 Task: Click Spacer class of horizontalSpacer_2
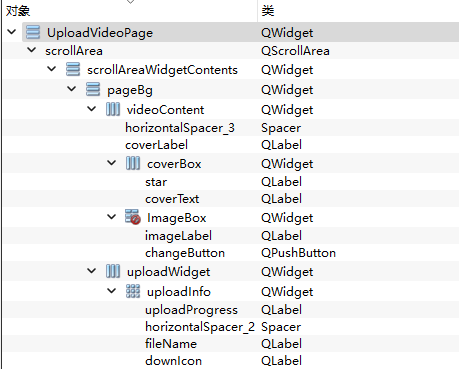[x=281, y=327]
